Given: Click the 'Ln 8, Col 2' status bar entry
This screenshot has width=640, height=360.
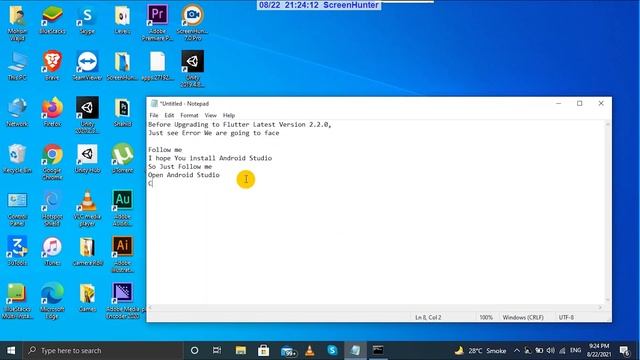Looking at the screenshot, I should (x=428, y=317).
